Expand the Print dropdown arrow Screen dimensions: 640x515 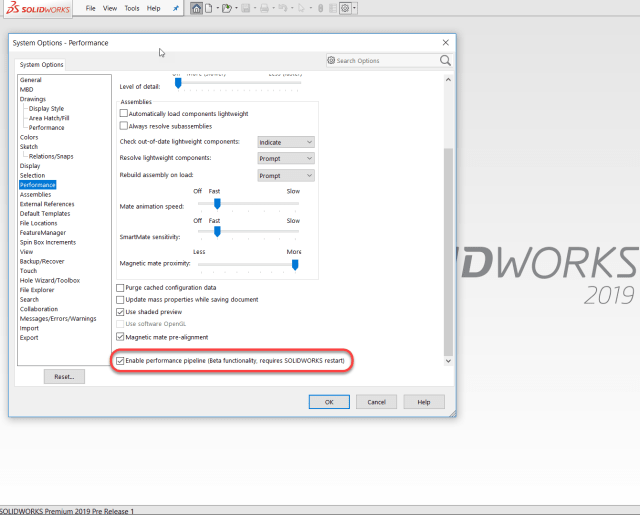pos(273,8)
